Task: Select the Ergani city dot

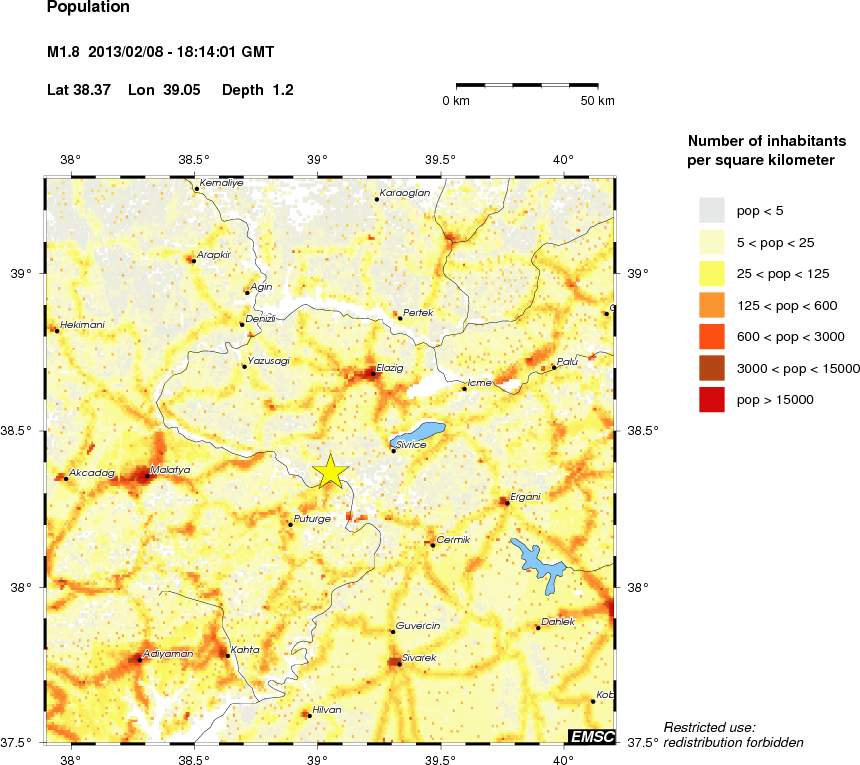Action: coord(507,502)
